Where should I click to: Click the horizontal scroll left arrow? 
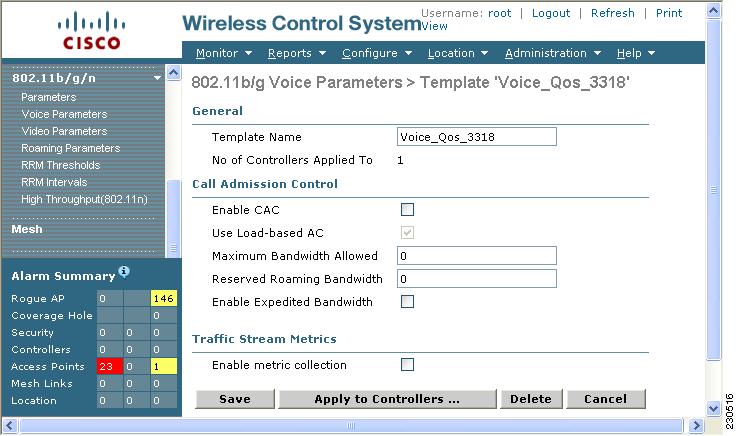(10, 426)
